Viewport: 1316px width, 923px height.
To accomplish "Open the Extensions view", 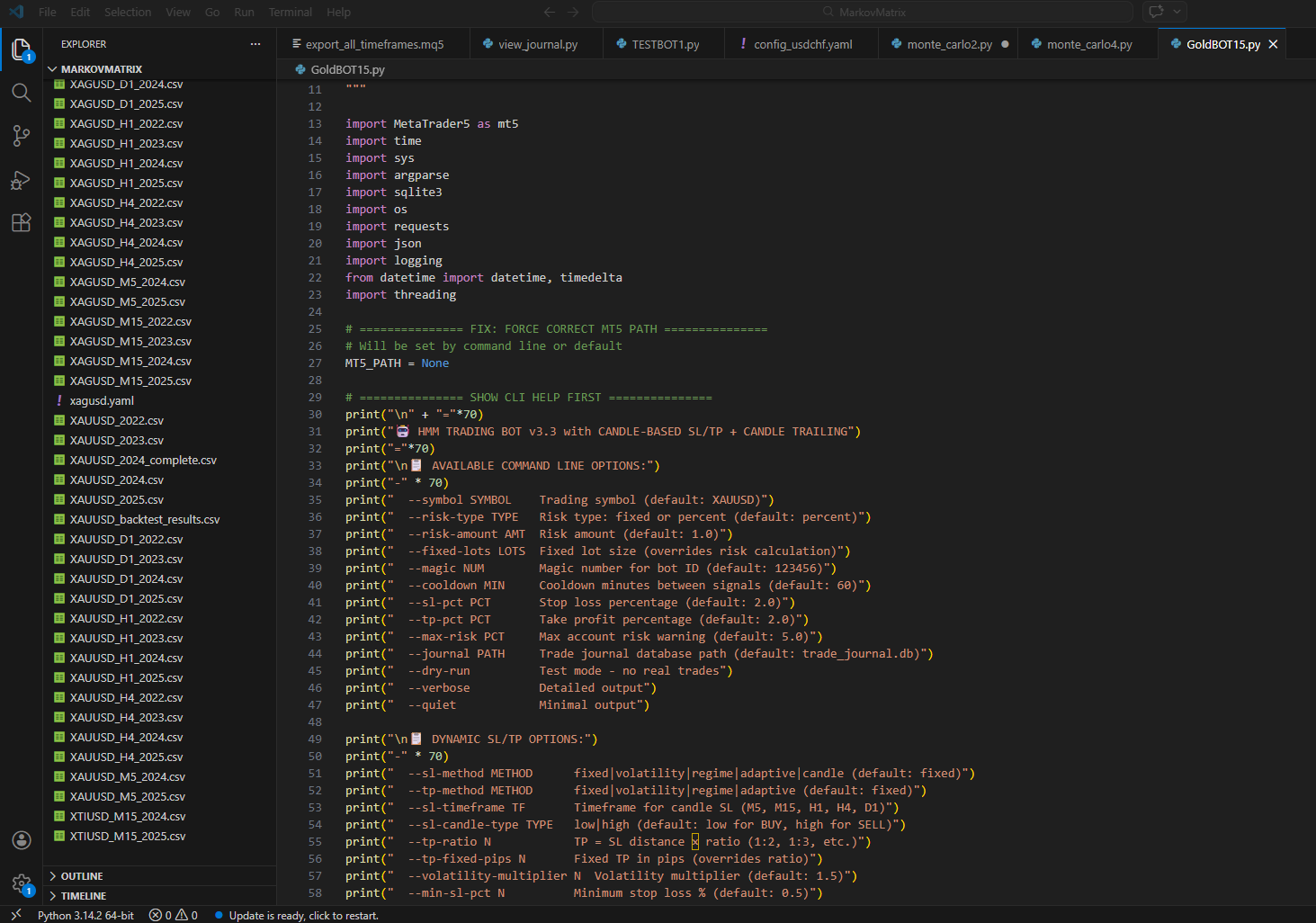I will [x=21, y=223].
